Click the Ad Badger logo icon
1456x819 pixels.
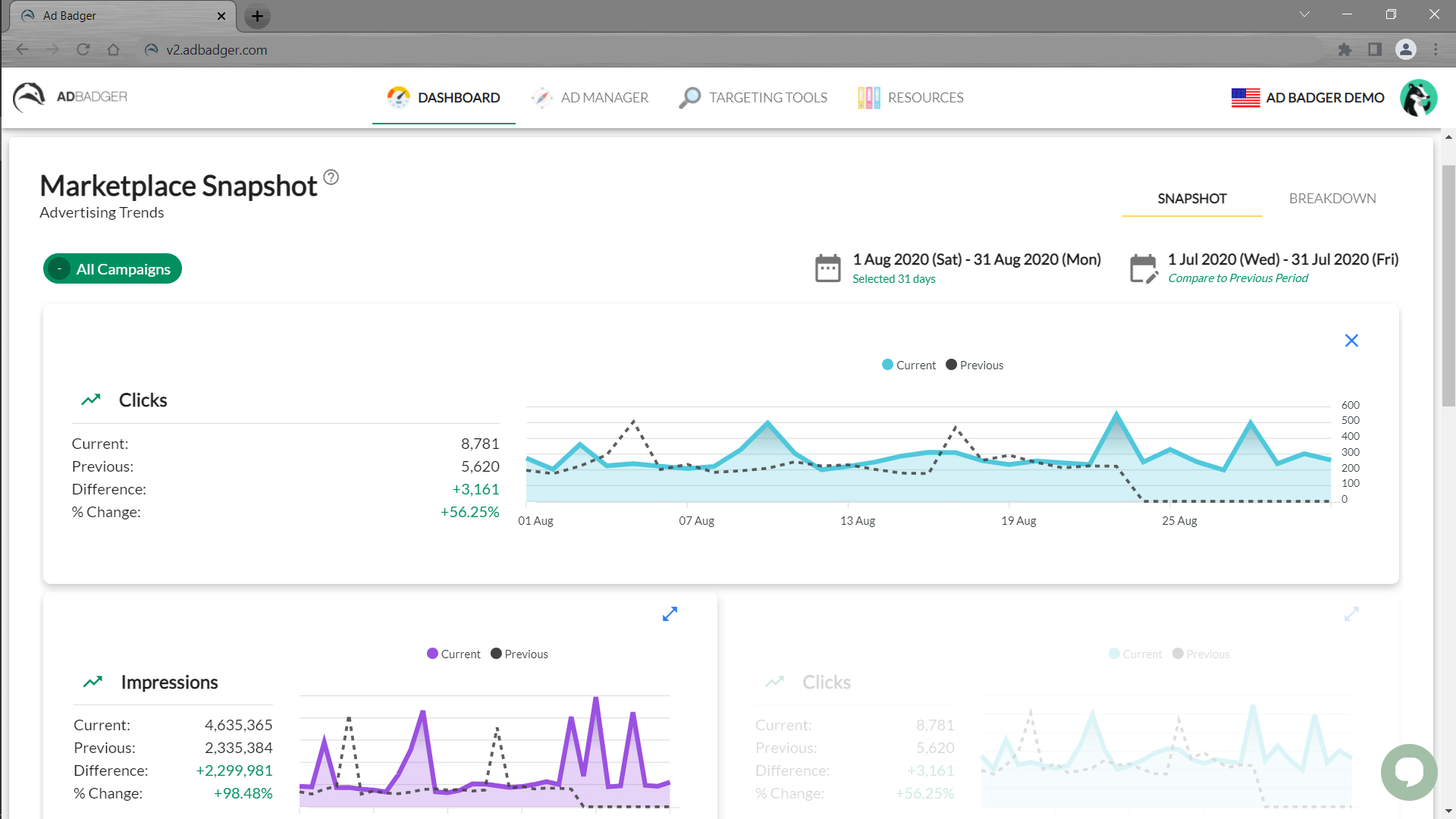coord(29,97)
